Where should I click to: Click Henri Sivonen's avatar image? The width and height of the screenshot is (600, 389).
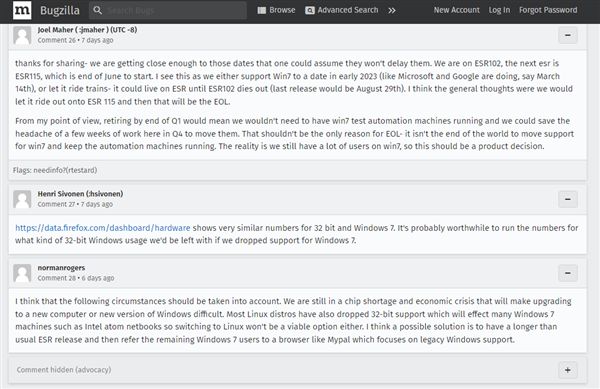pyautogui.click(x=22, y=199)
